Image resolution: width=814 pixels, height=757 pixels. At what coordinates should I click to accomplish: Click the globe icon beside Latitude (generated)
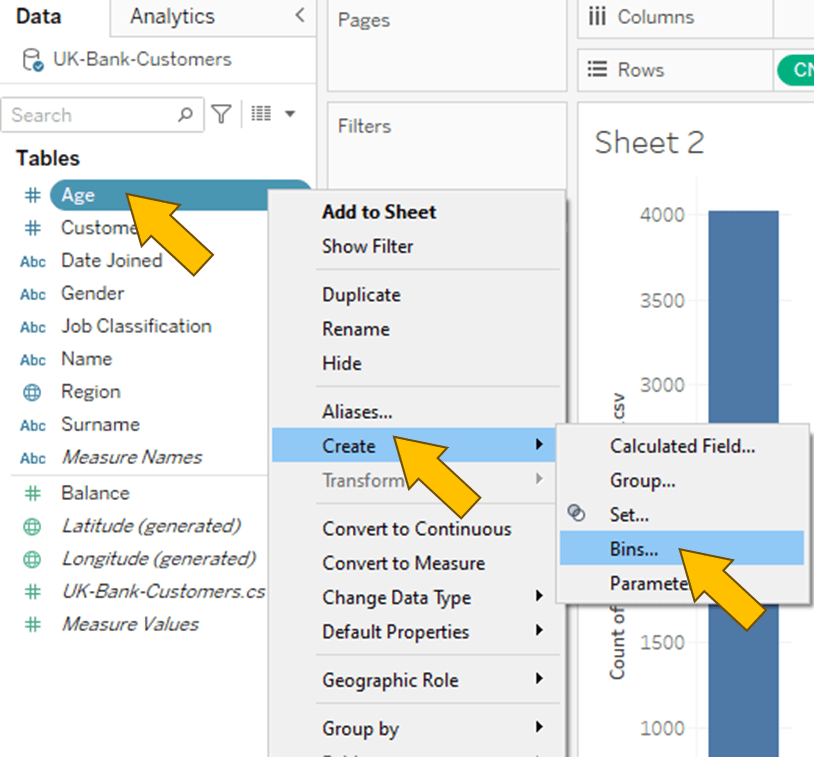pyautogui.click(x=33, y=526)
